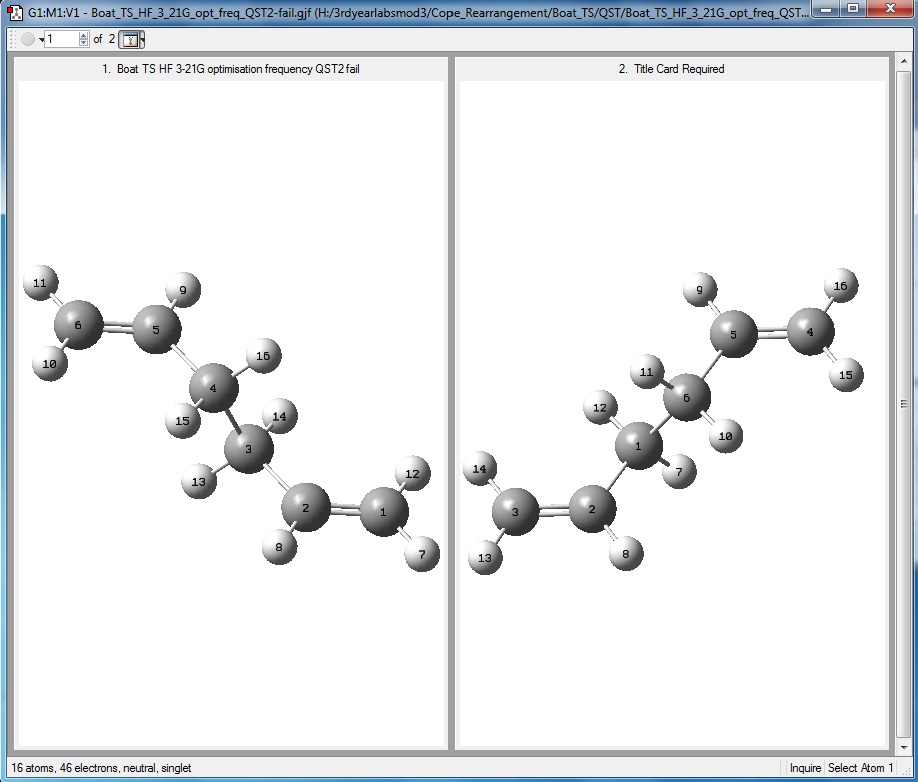This screenshot has width=918, height=782.
Task: Select hydrogen atom 15 in the left molecule panel
Action: [183, 420]
